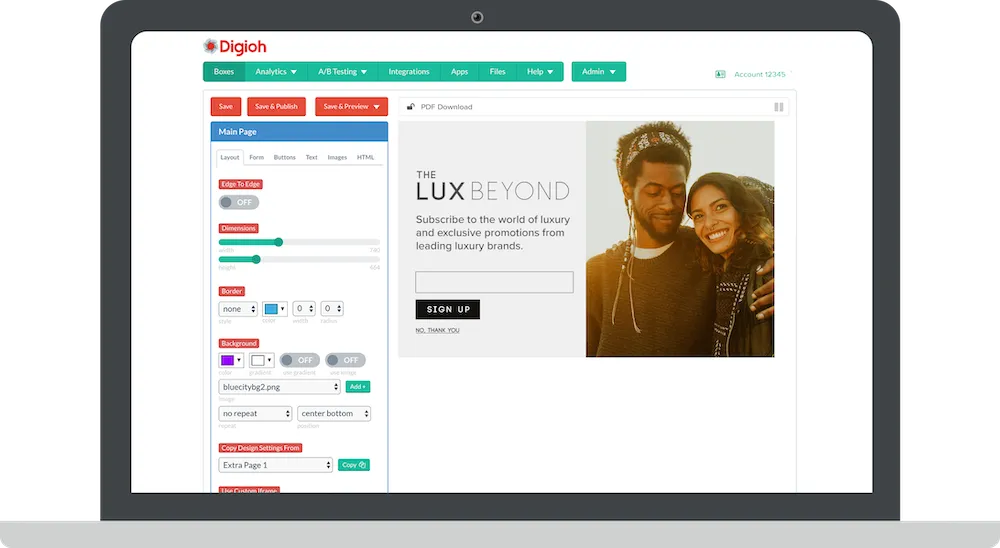Open the Boxes menu
1000x548 pixels.
[224, 71]
